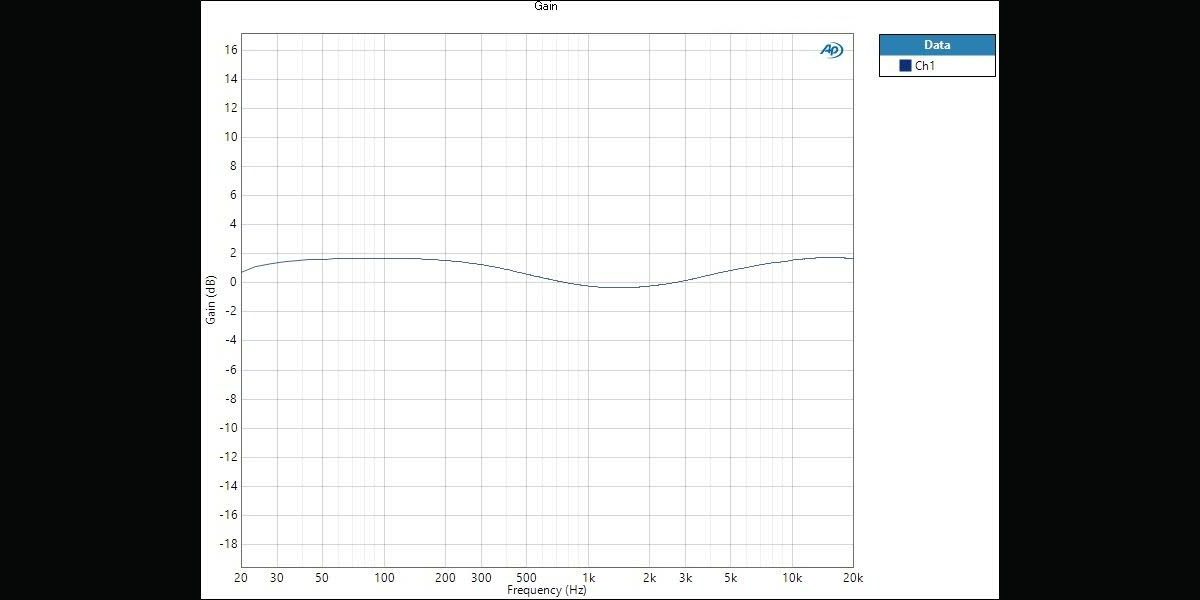Click the 20k frequency tick label
The image size is (1200, 600).
click(x=852, y=578)
